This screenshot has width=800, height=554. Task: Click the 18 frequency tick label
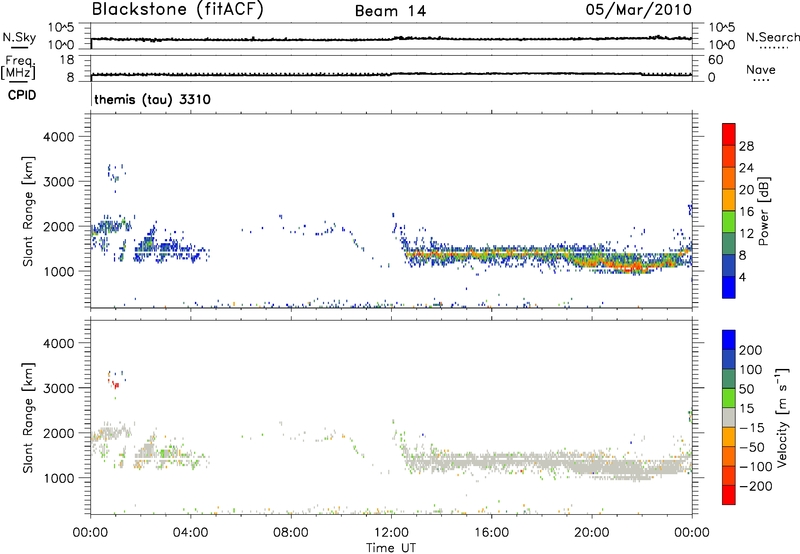tap(67, 60)
